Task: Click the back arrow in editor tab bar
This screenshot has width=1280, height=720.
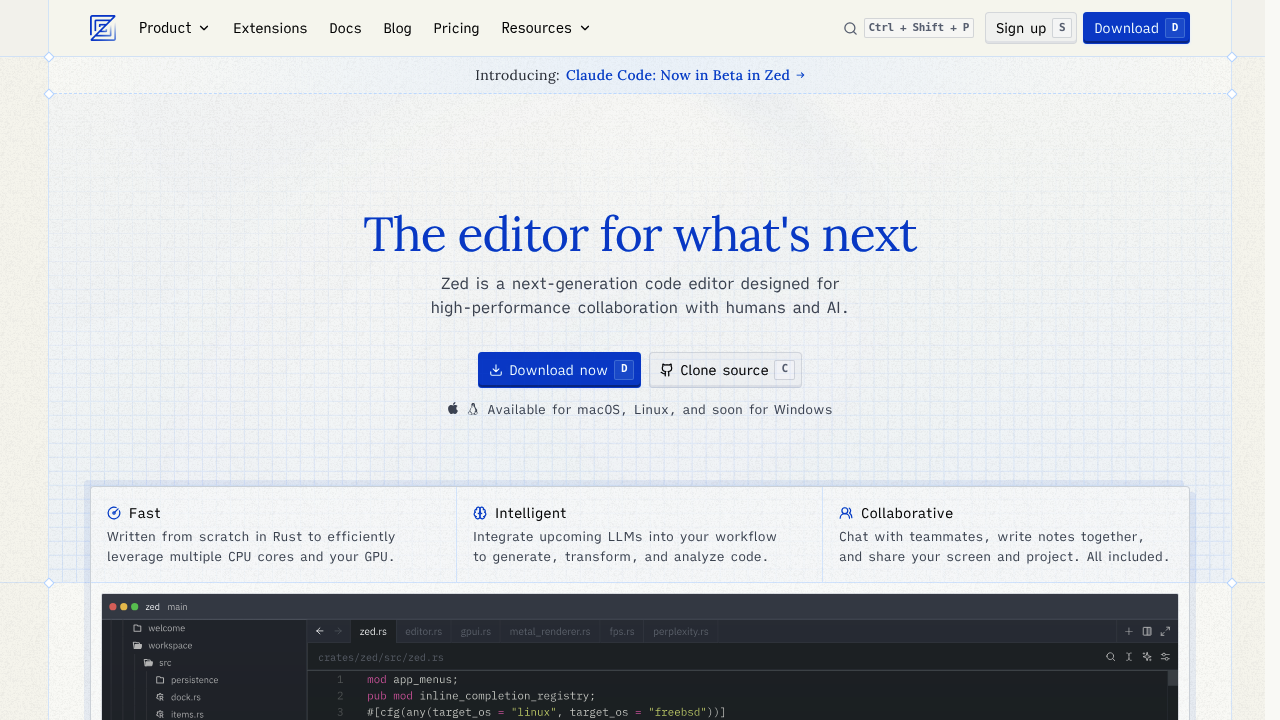Action: [x=320, y=631]
